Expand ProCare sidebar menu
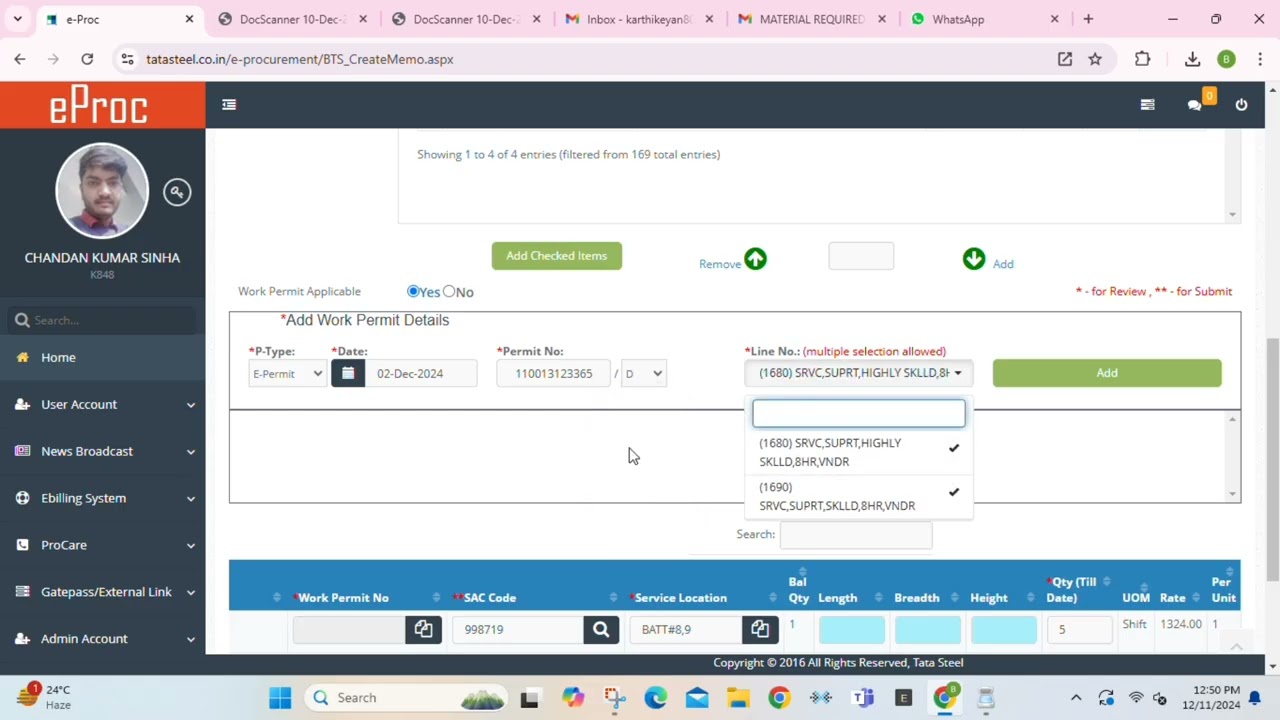Screen dimensions: 1280x720 click(x=103, y=545)
